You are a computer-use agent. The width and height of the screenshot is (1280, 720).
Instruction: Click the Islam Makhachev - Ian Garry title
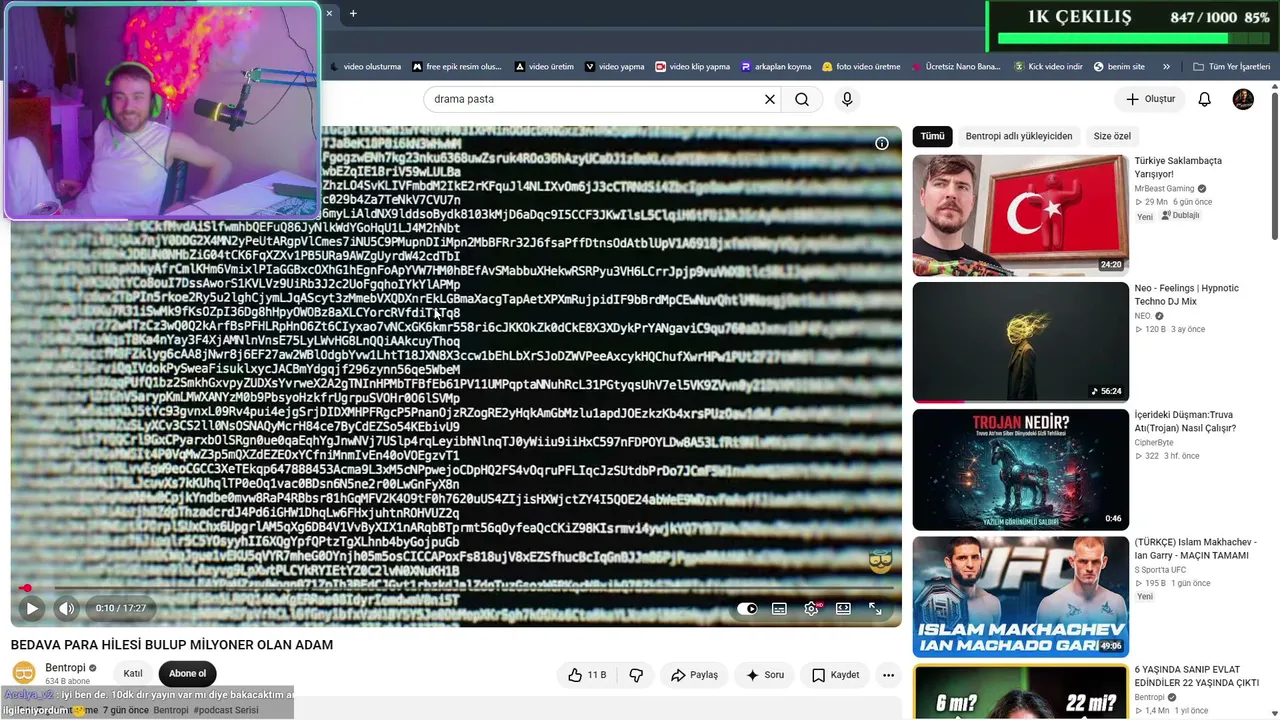[1195, 549]
